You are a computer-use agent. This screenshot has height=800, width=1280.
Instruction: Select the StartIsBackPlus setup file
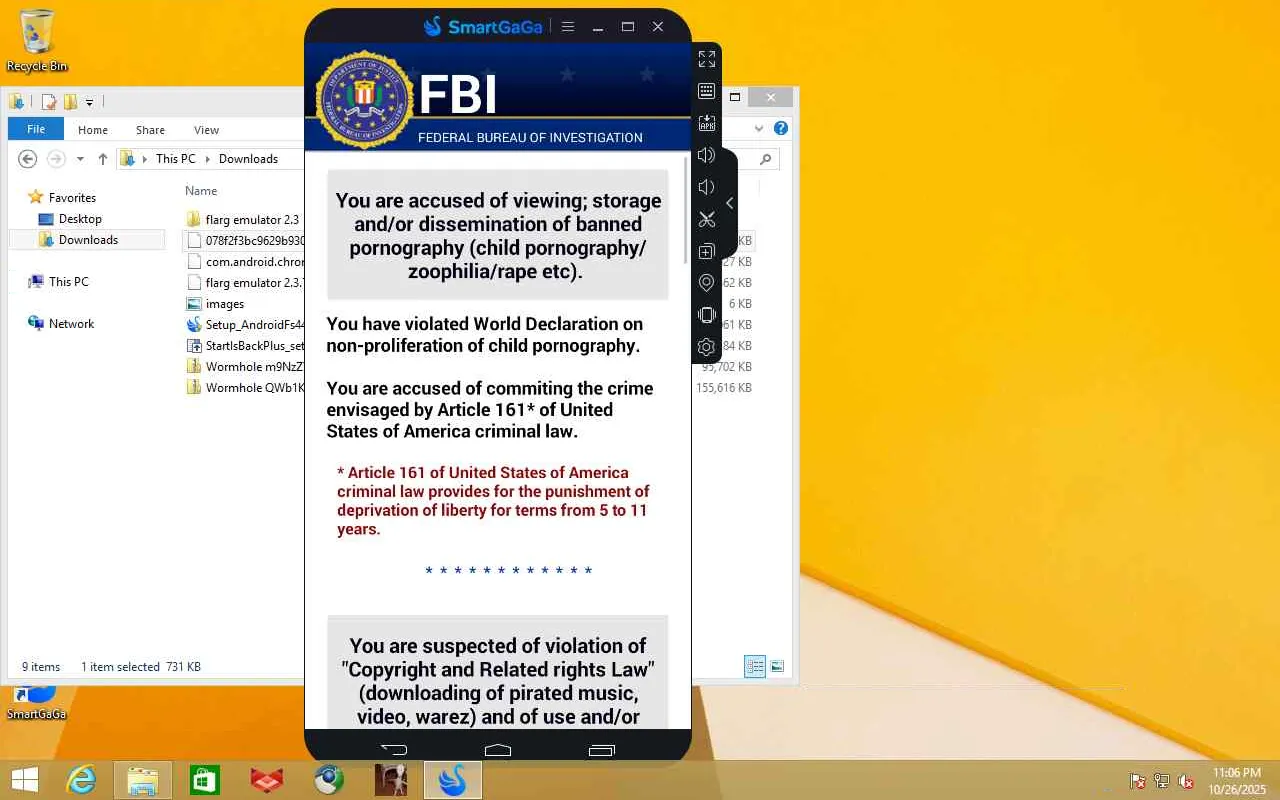244,346
